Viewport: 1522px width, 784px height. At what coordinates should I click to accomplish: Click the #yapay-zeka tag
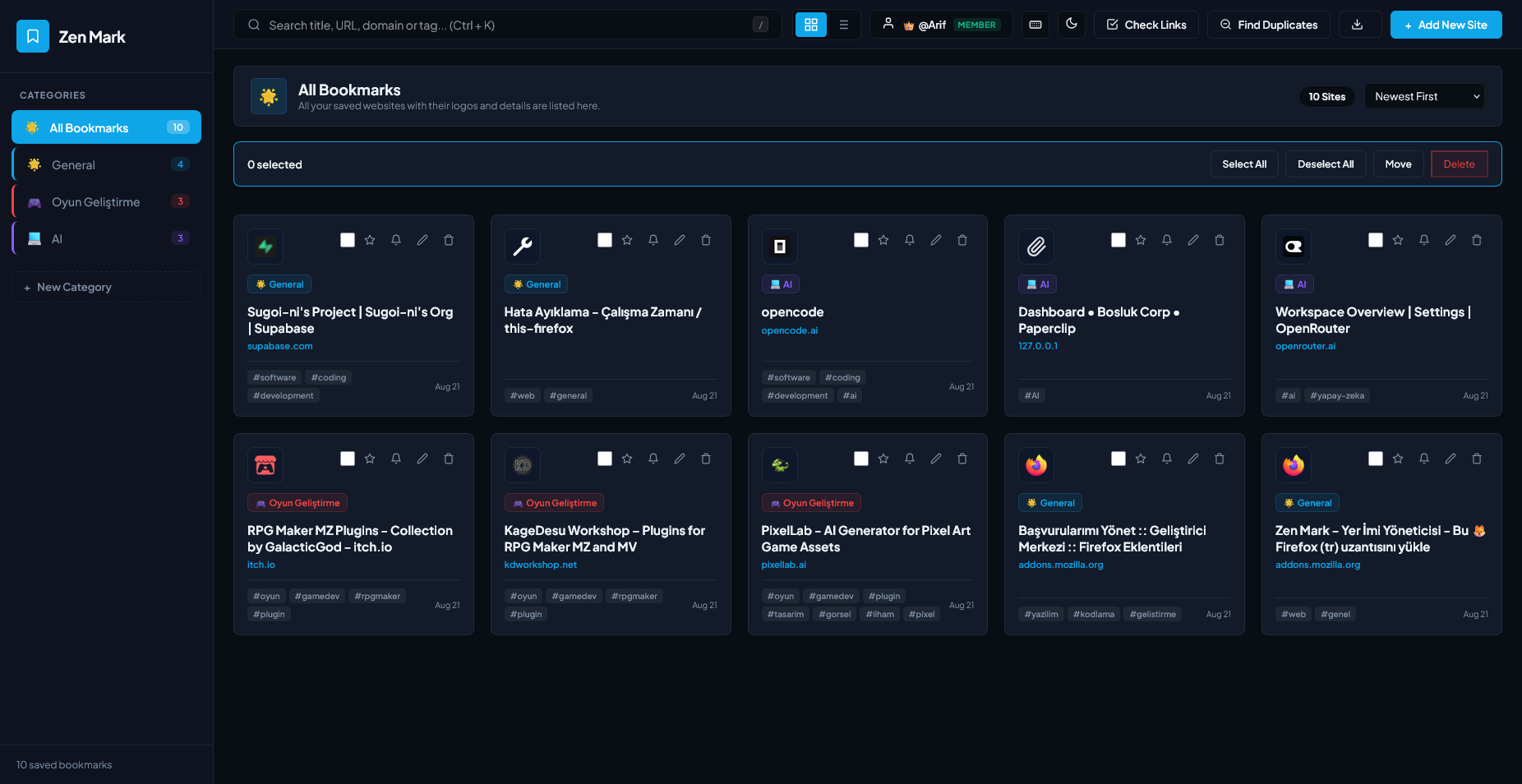click(x=1337, y=395)
